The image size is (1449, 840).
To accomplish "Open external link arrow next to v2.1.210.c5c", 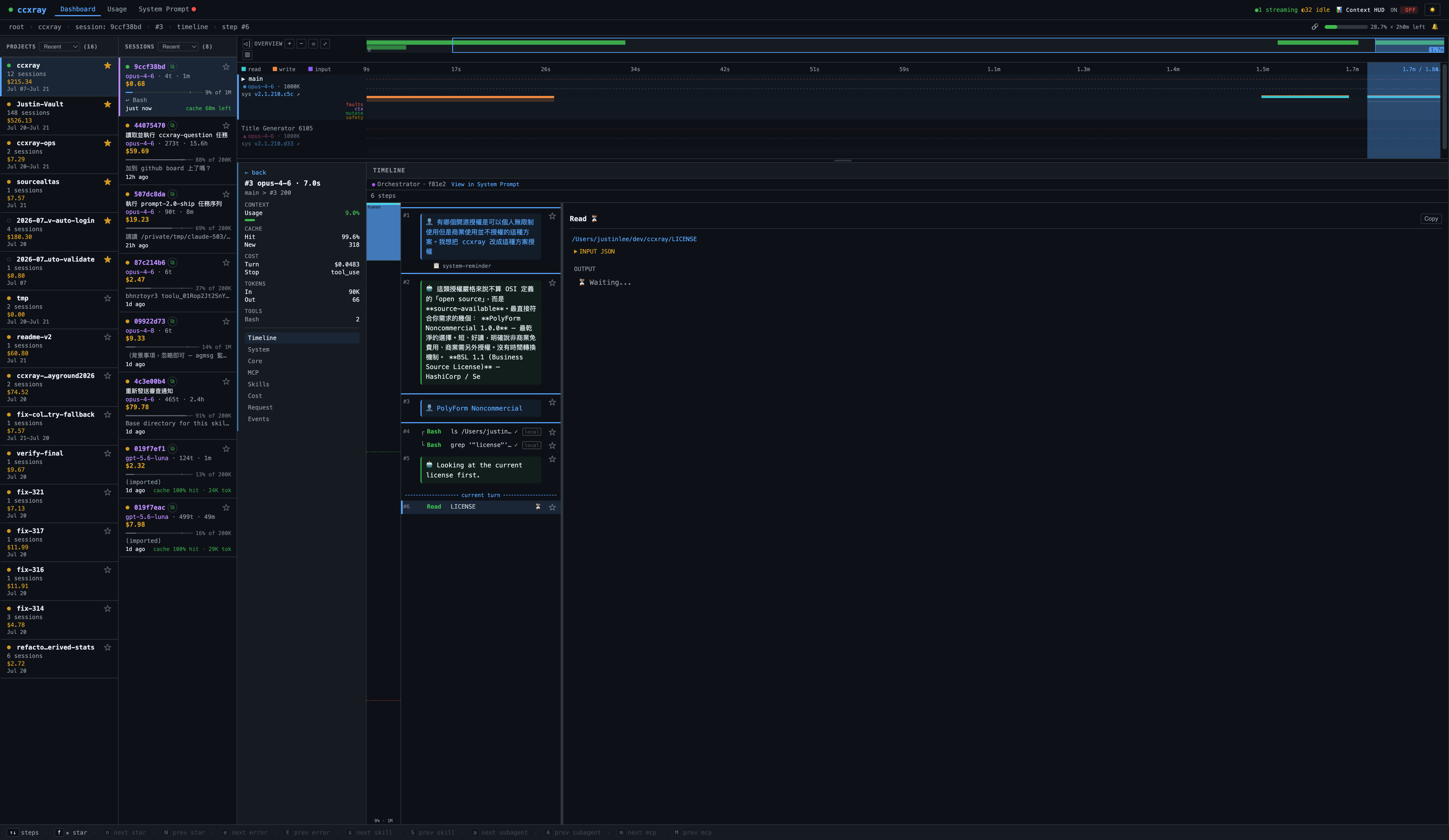I will 298,94.
